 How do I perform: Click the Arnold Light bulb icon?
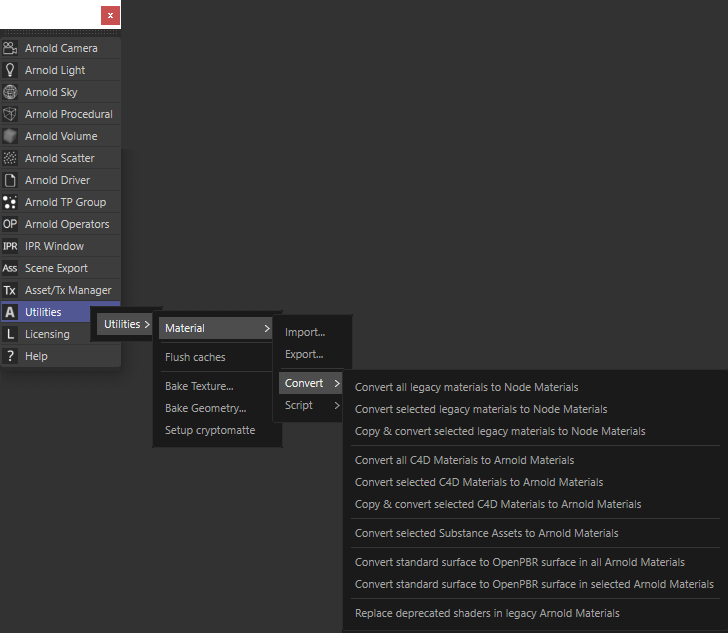pos(10,70)
